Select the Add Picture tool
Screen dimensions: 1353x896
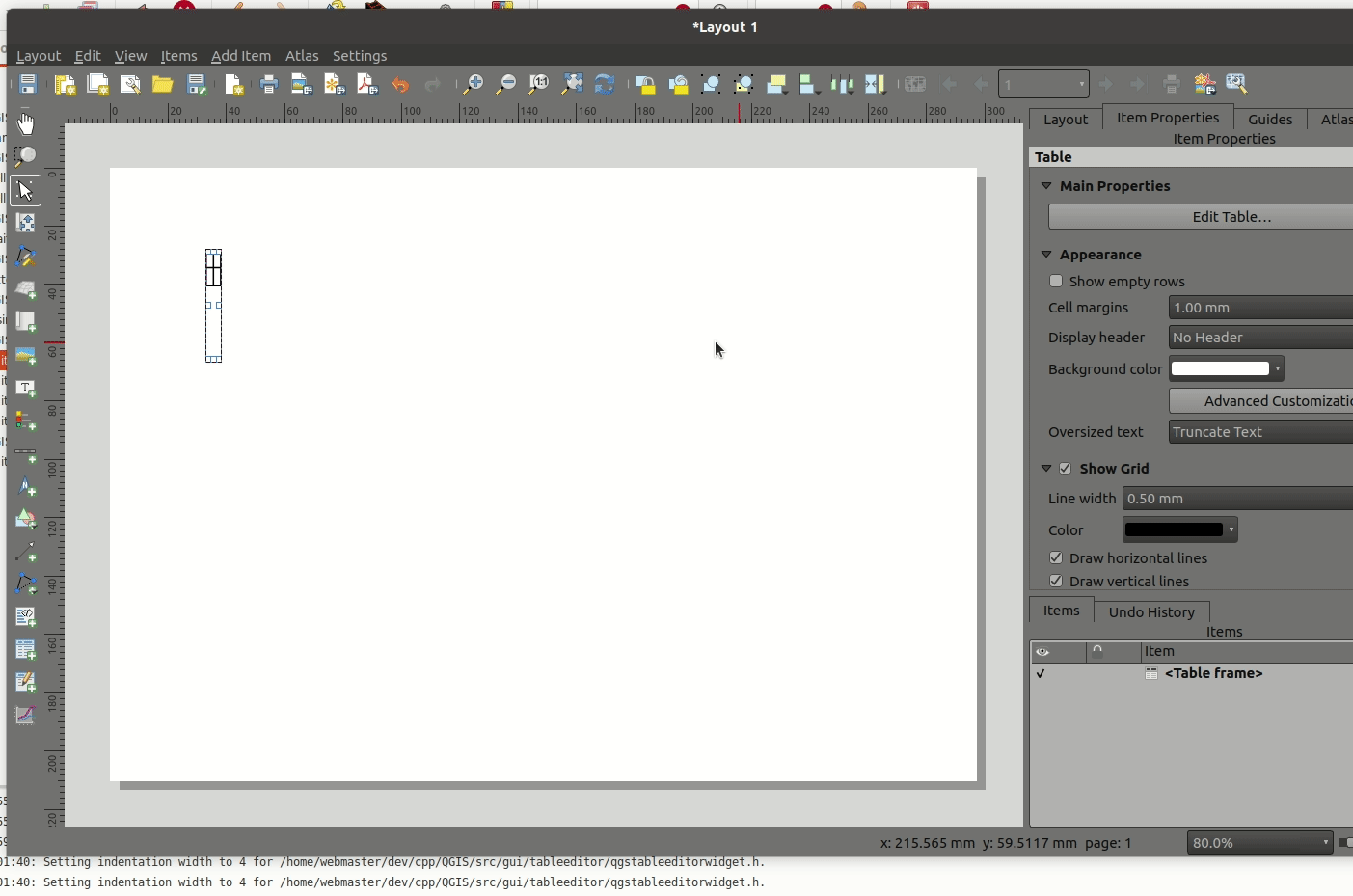click(x=26, y=356)
